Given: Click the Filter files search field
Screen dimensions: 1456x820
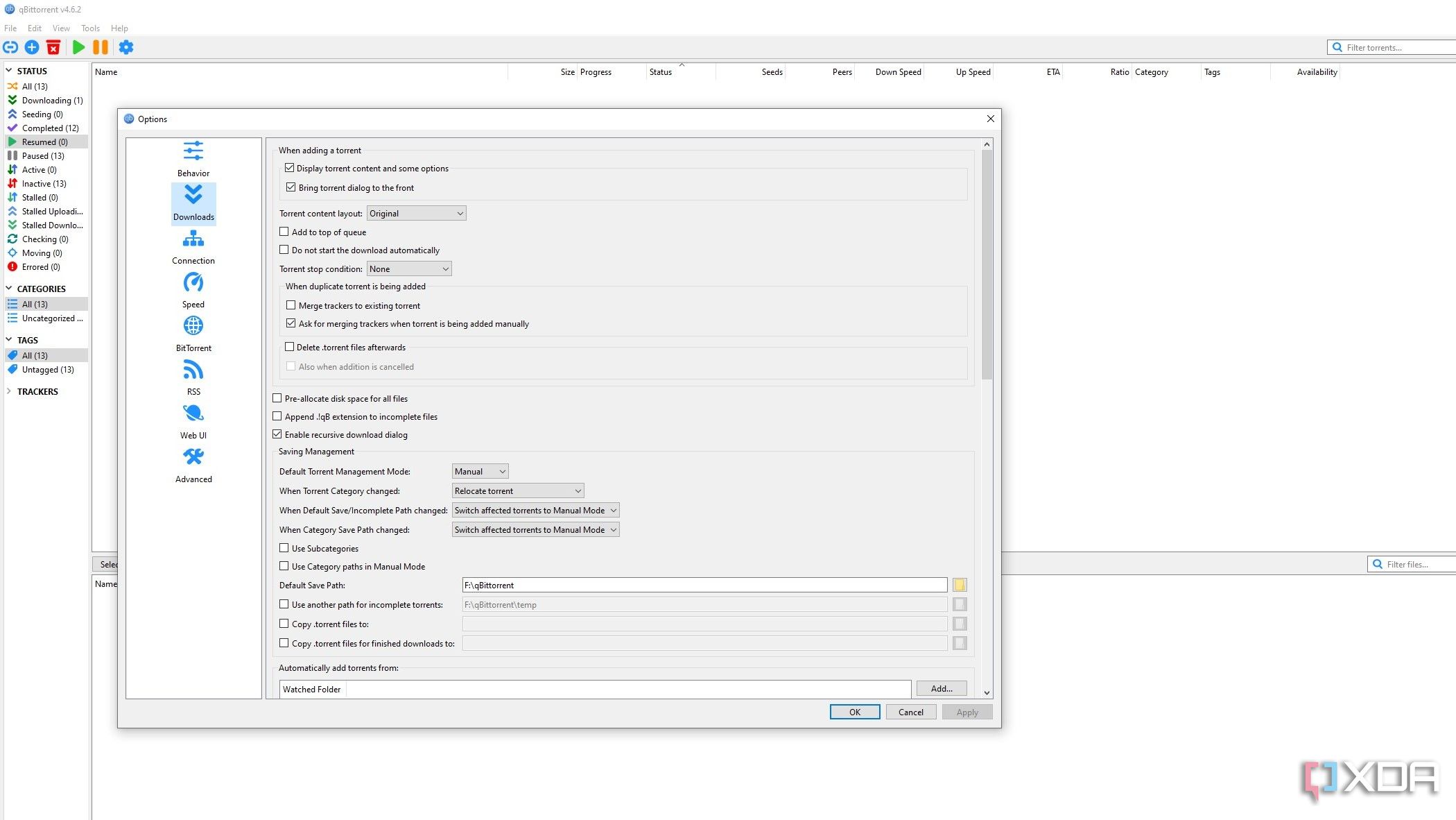Looking at the screenshot, I should point(1413,564).
